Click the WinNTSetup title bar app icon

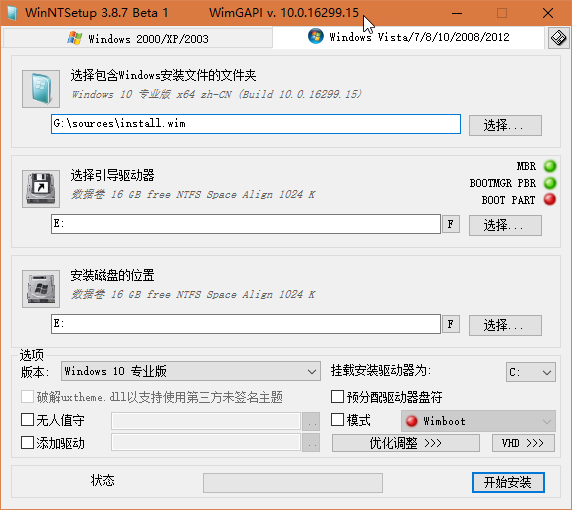click(12, 13)
